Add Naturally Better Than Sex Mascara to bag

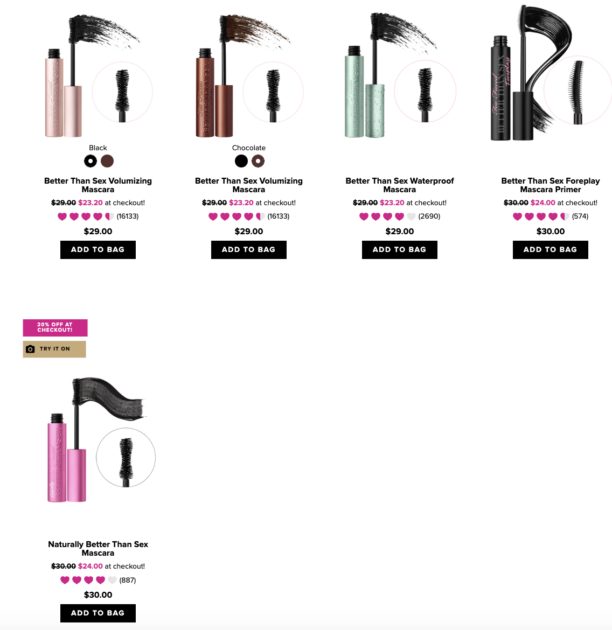click(x=98, y=613)
